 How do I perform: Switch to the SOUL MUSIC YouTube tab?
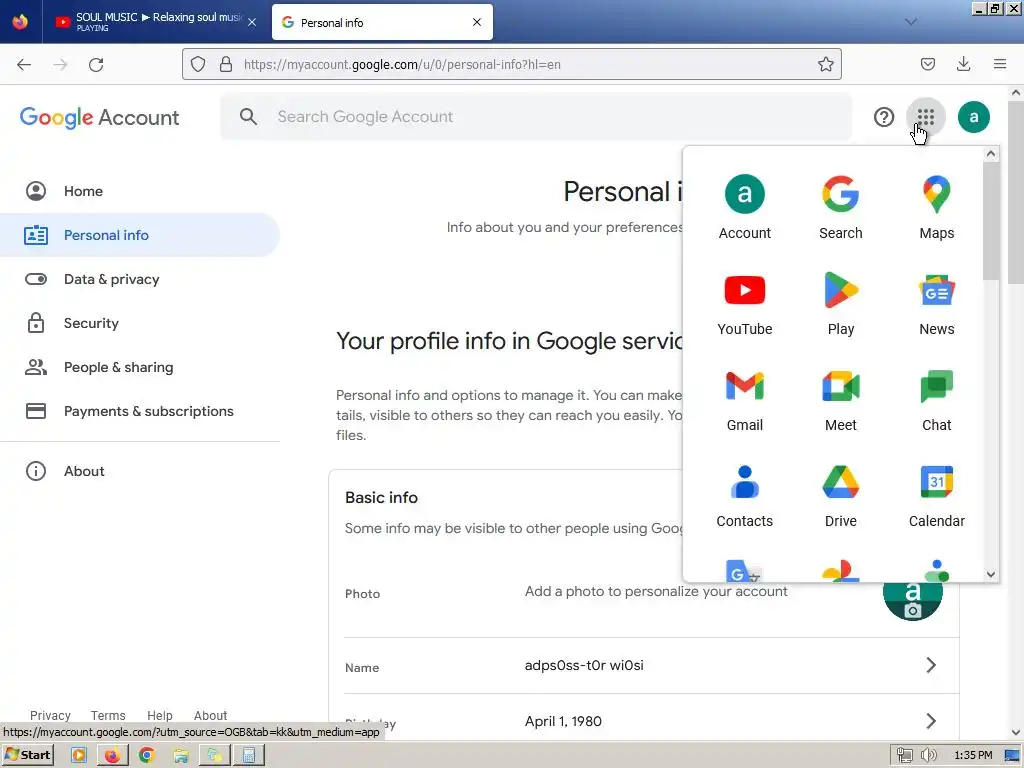click(x=155, y=22)
